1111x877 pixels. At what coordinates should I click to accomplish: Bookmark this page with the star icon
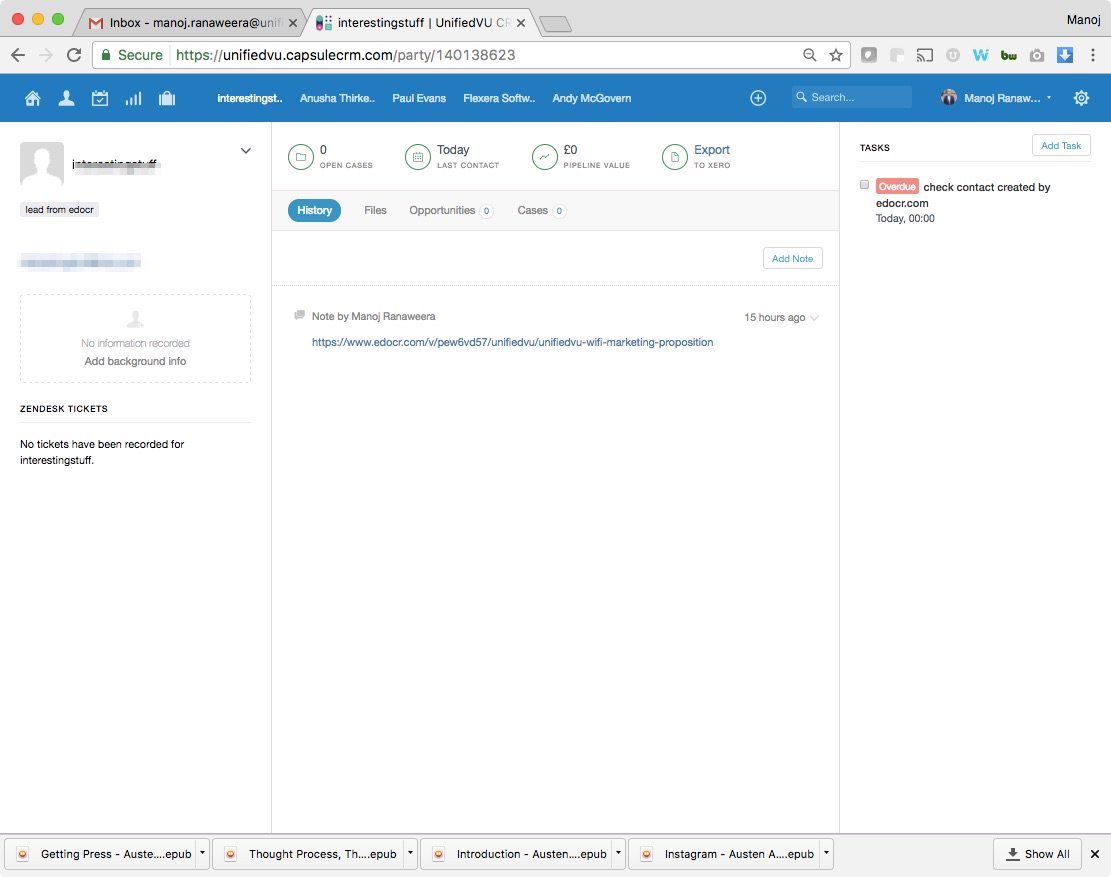836,55
